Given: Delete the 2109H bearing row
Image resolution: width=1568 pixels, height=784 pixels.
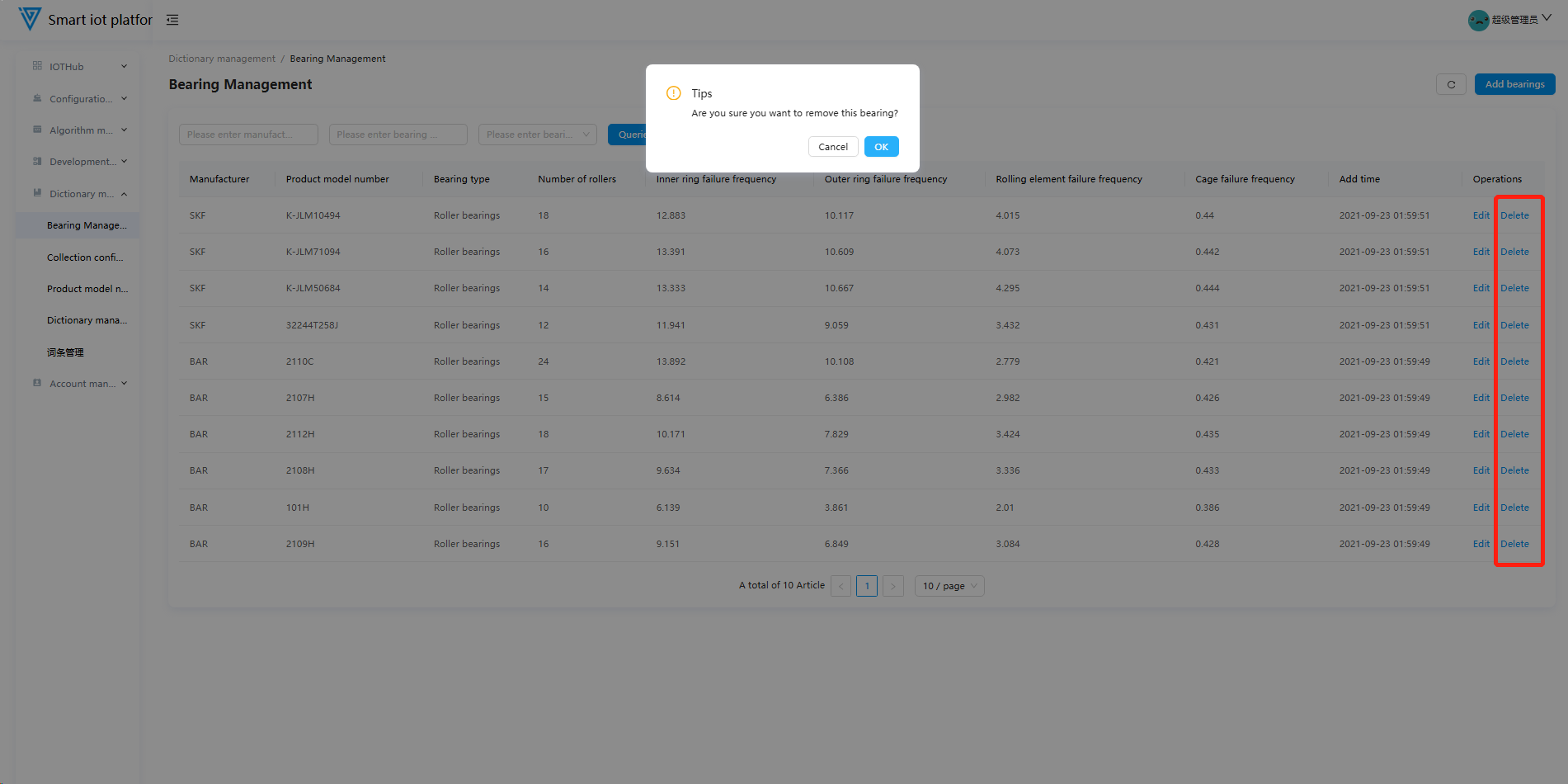Looking at the screenshot, I should (x=1514, y=544).
